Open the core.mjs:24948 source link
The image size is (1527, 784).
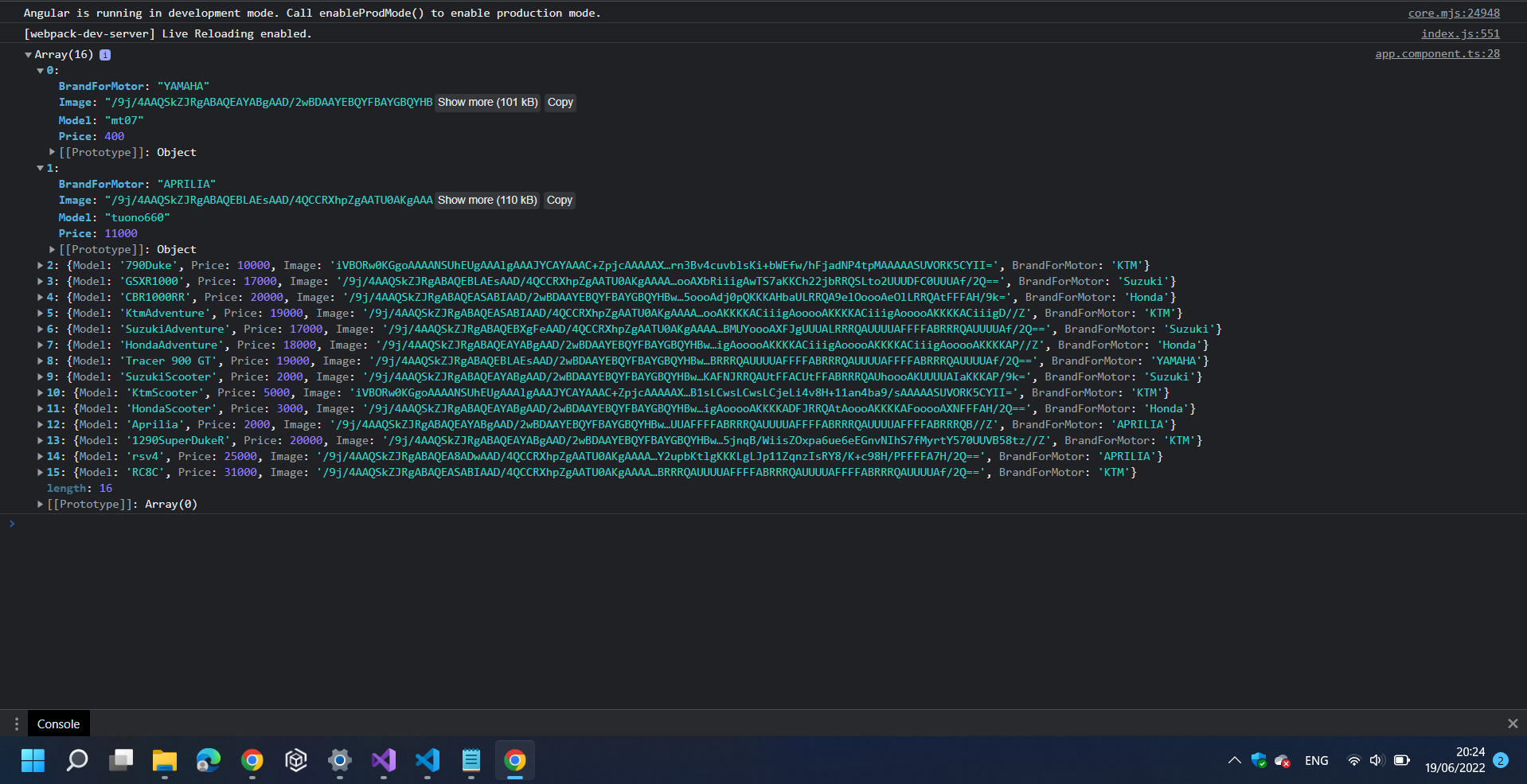tap(1454, 13)
